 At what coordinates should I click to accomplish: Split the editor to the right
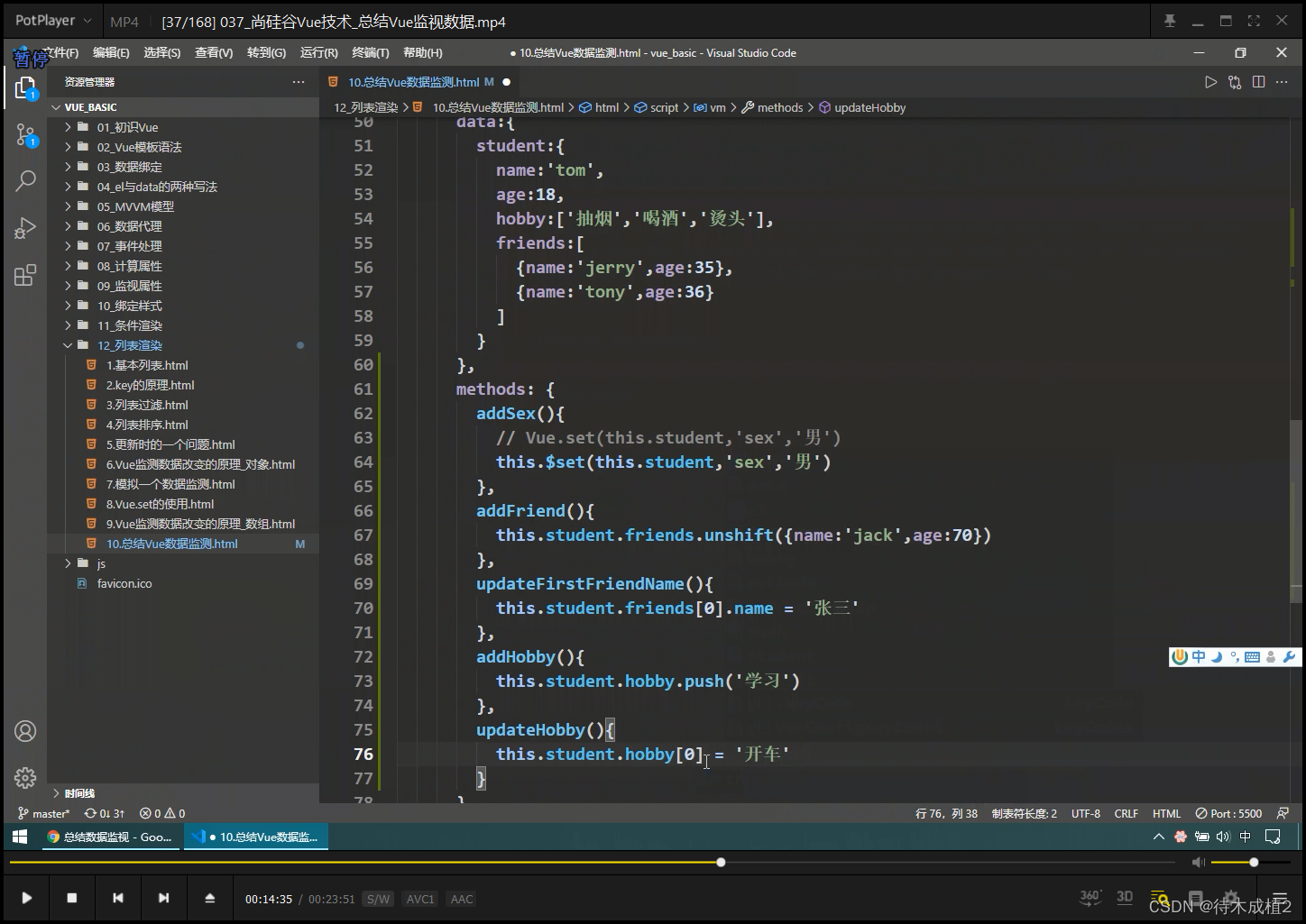click(1258, 82)
